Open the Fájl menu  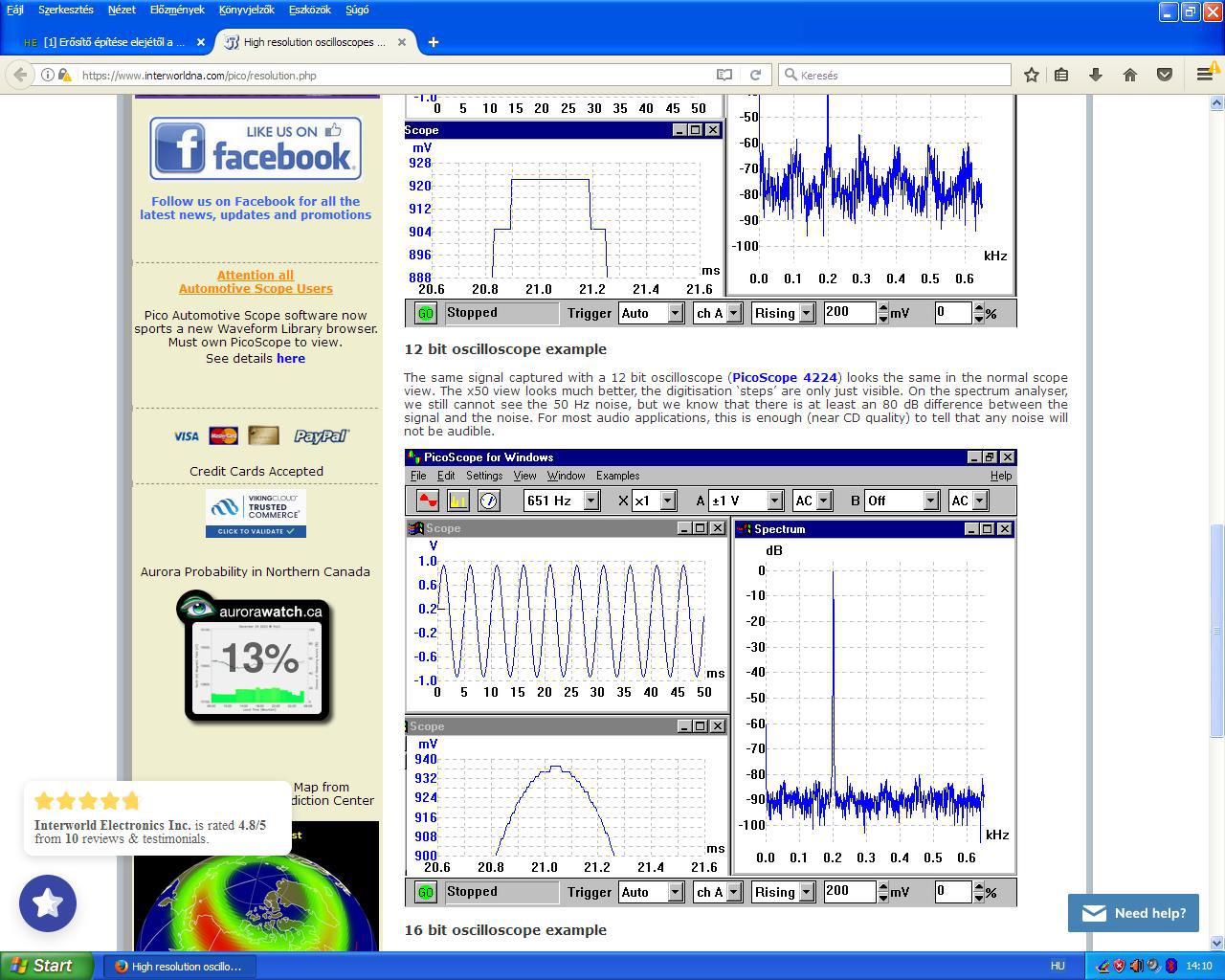click(15, 10)
